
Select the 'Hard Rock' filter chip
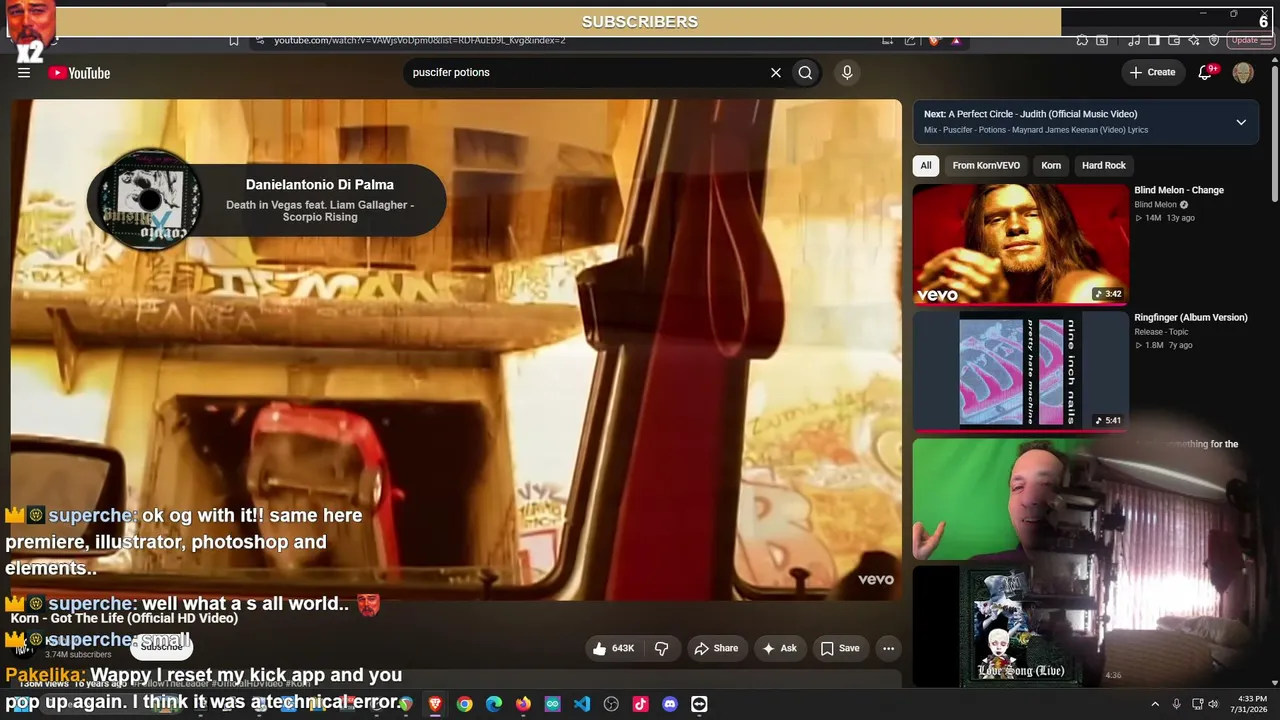[1104, 166]
